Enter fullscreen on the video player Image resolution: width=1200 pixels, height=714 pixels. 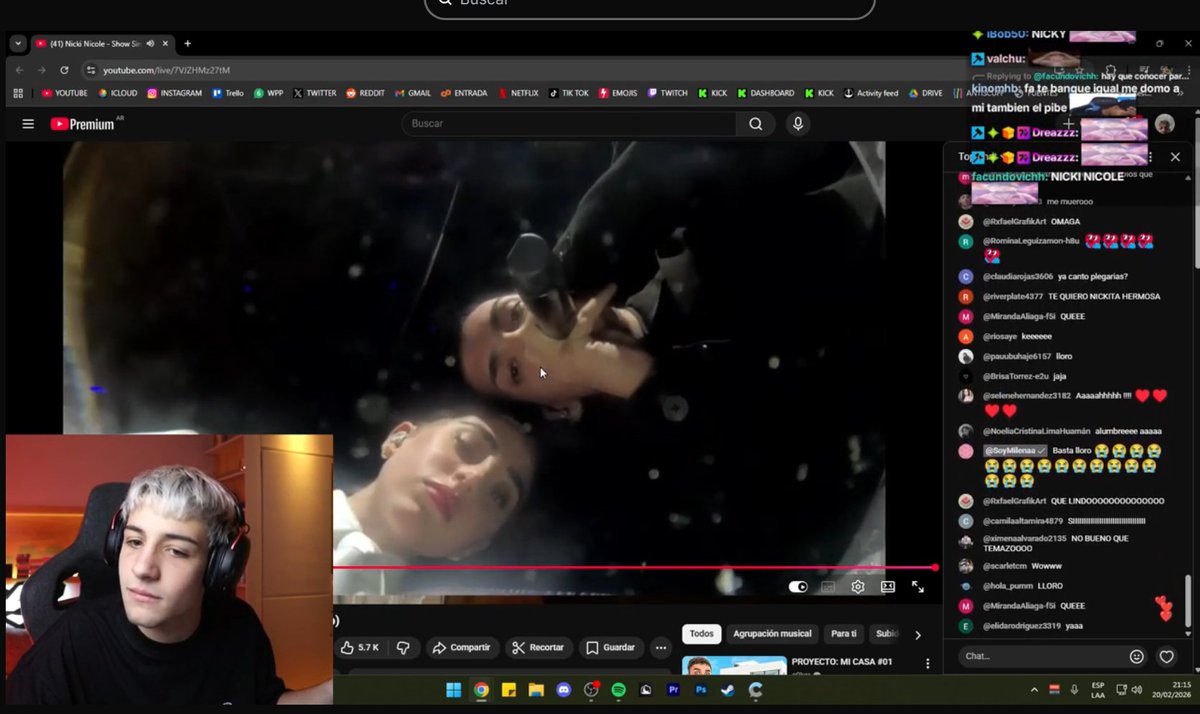[x=917, y=587]
